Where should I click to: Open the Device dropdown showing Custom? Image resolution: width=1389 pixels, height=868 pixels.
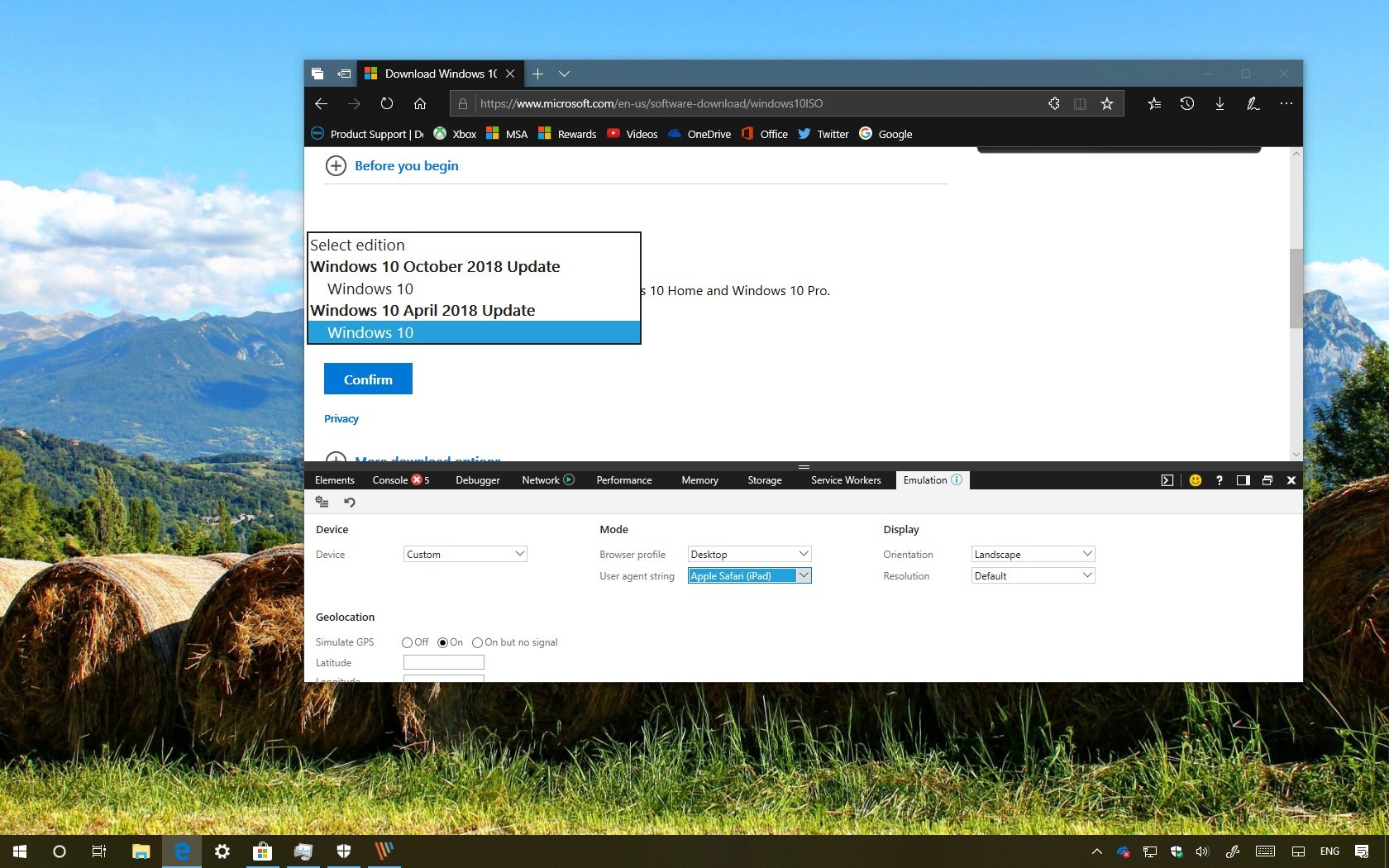coord(465,554)
